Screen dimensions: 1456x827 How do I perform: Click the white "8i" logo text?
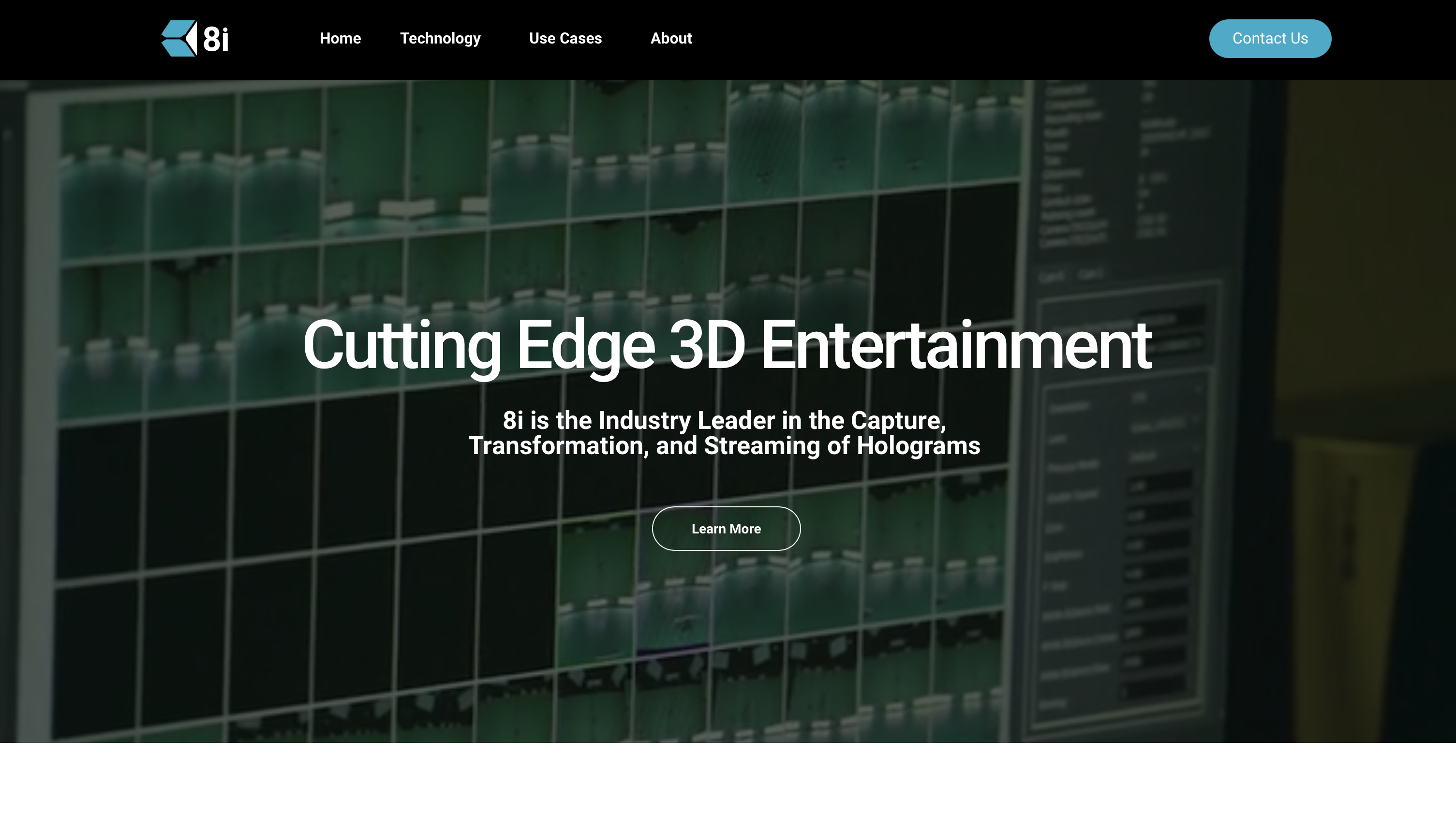216,39
